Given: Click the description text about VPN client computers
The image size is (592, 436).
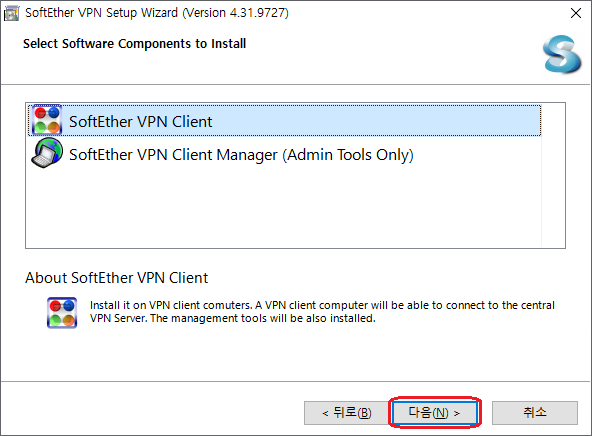Looking at the screenshot, I should coord(322,312).
